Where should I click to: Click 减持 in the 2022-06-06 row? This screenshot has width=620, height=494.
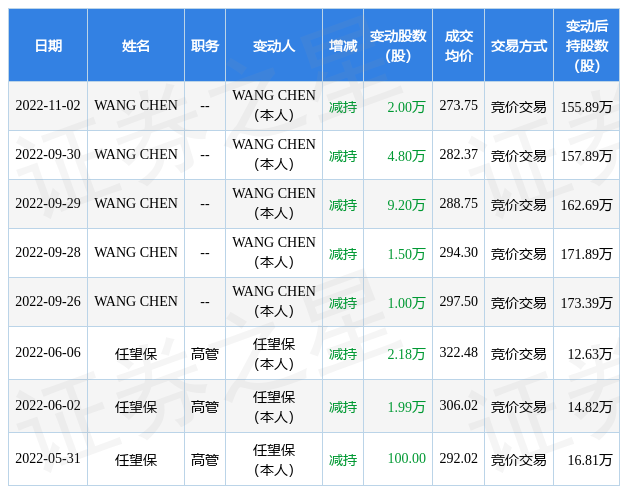[x=343, y=354]
